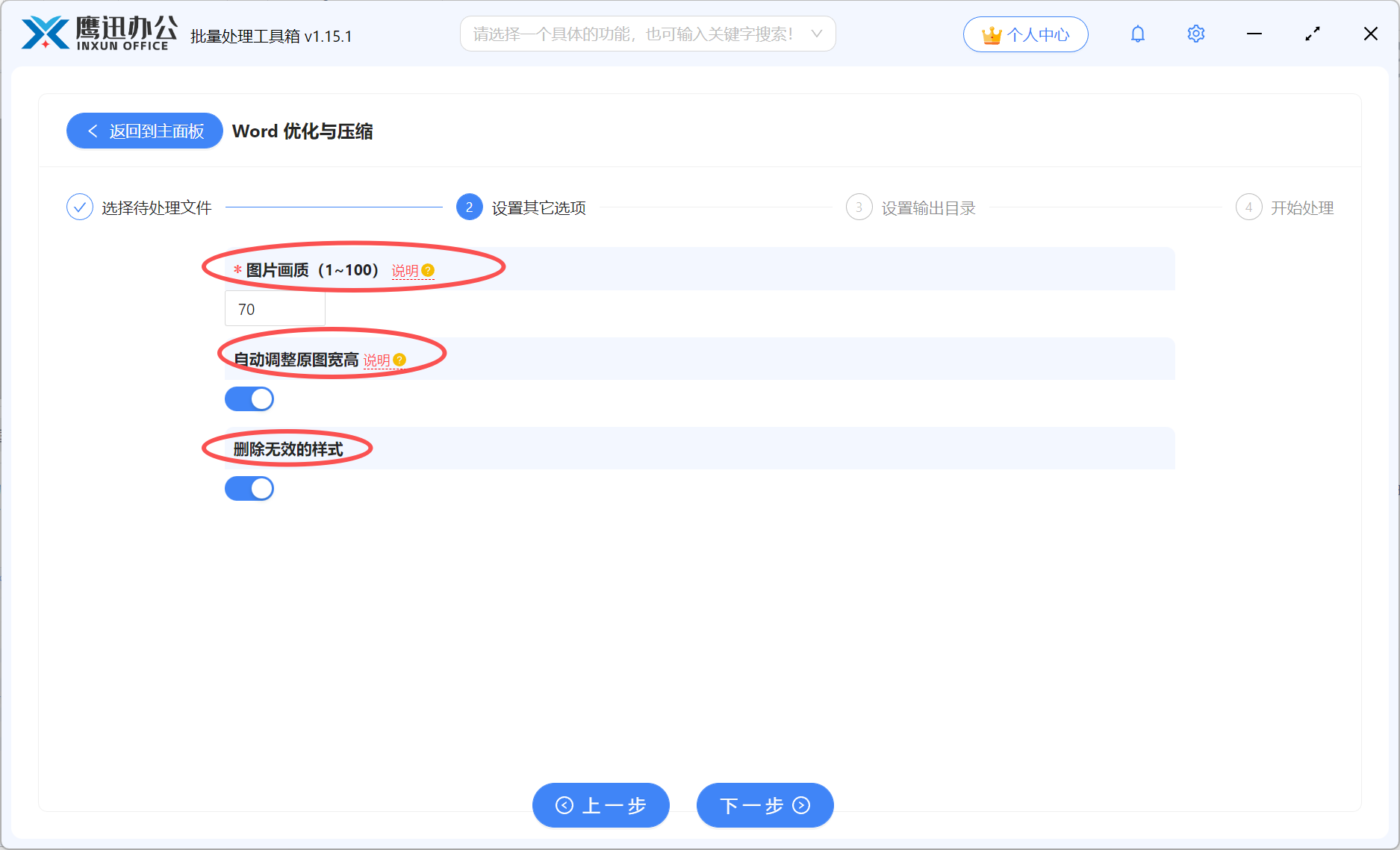Click the 说明 link beside 图片画质
Image resolution: width=1400 pixels, height=850 pixels.
[x=405, y=271]
